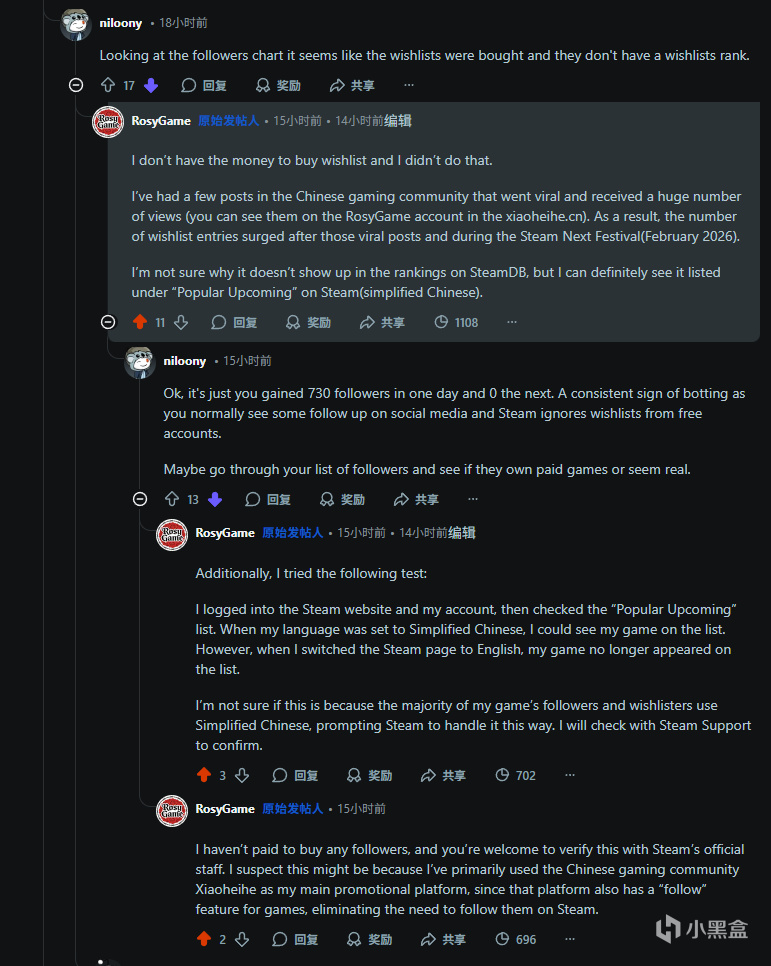The height and width of the screenshot is (966, 771).
Task: View insights count 696 on last comment
Action: (x=516, y=939)
